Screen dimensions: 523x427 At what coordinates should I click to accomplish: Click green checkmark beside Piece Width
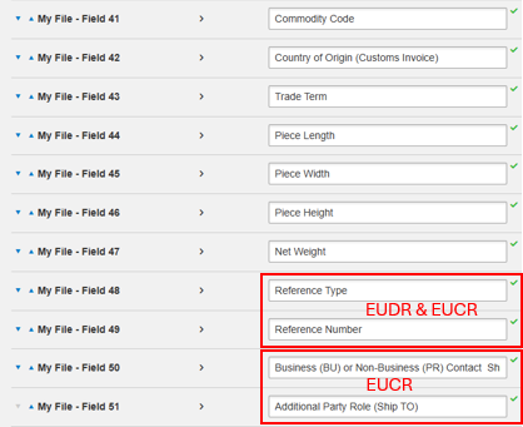pos(514,166)
